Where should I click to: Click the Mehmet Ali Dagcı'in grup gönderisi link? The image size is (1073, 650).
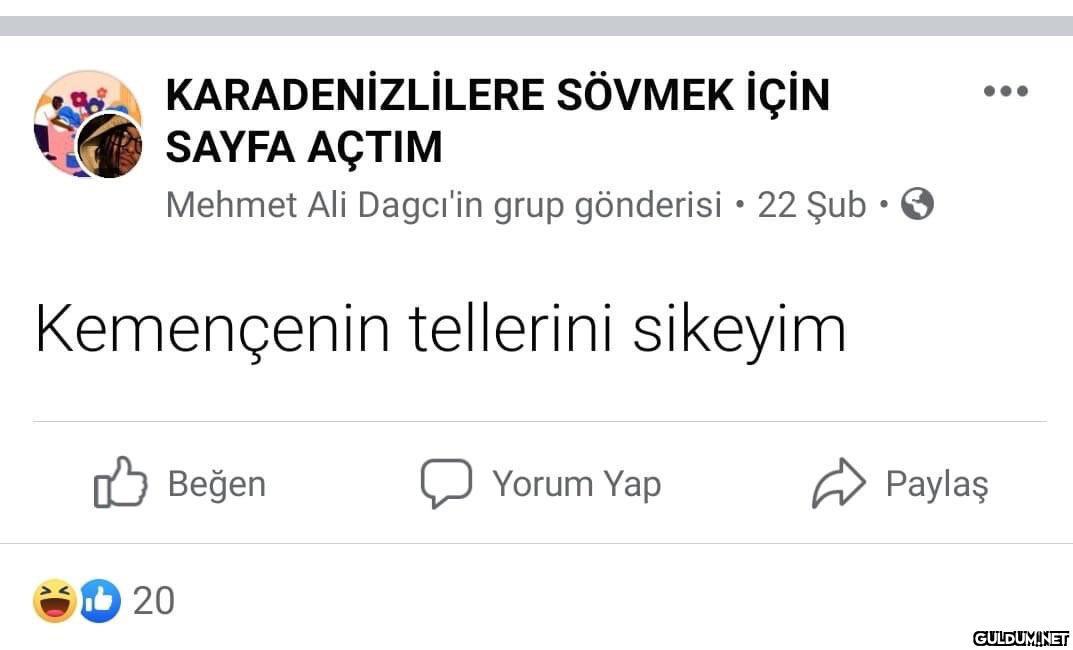click(x=443, y=205)
